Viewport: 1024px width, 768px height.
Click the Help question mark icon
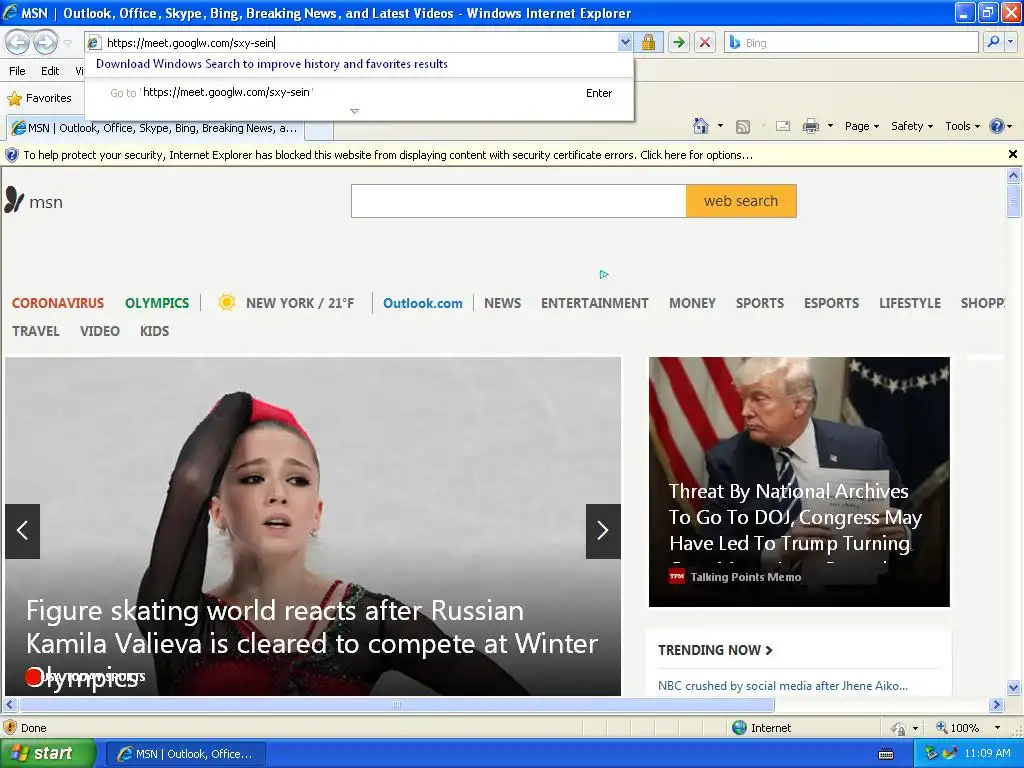click(997, 126)
